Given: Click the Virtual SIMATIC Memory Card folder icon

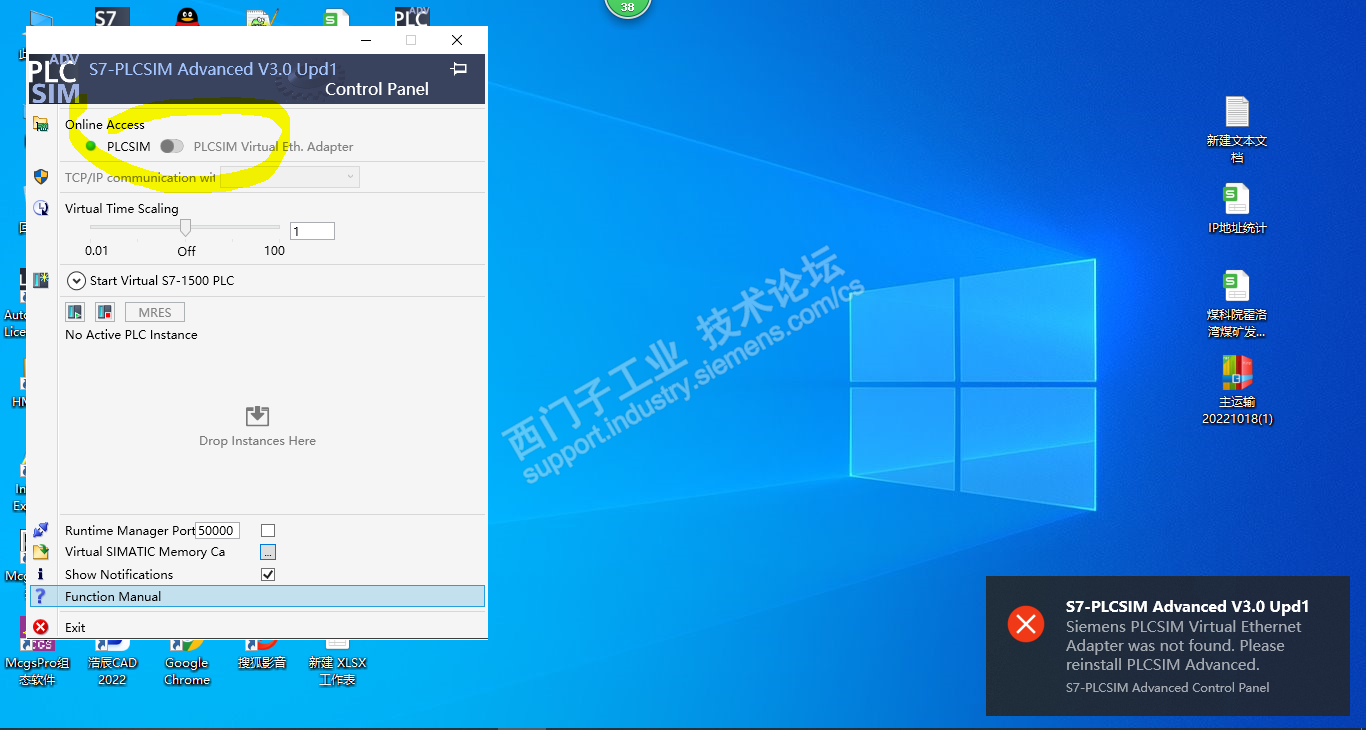Looking at the screenshot, I should (x=41, y=552).
